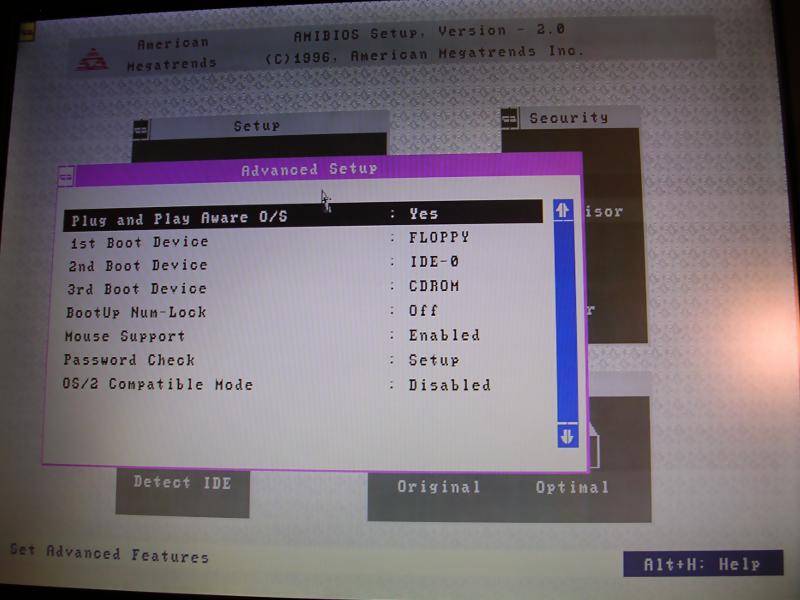Click the Advanced Setup title bar
The image size is (800, 600).
point(328,169)
